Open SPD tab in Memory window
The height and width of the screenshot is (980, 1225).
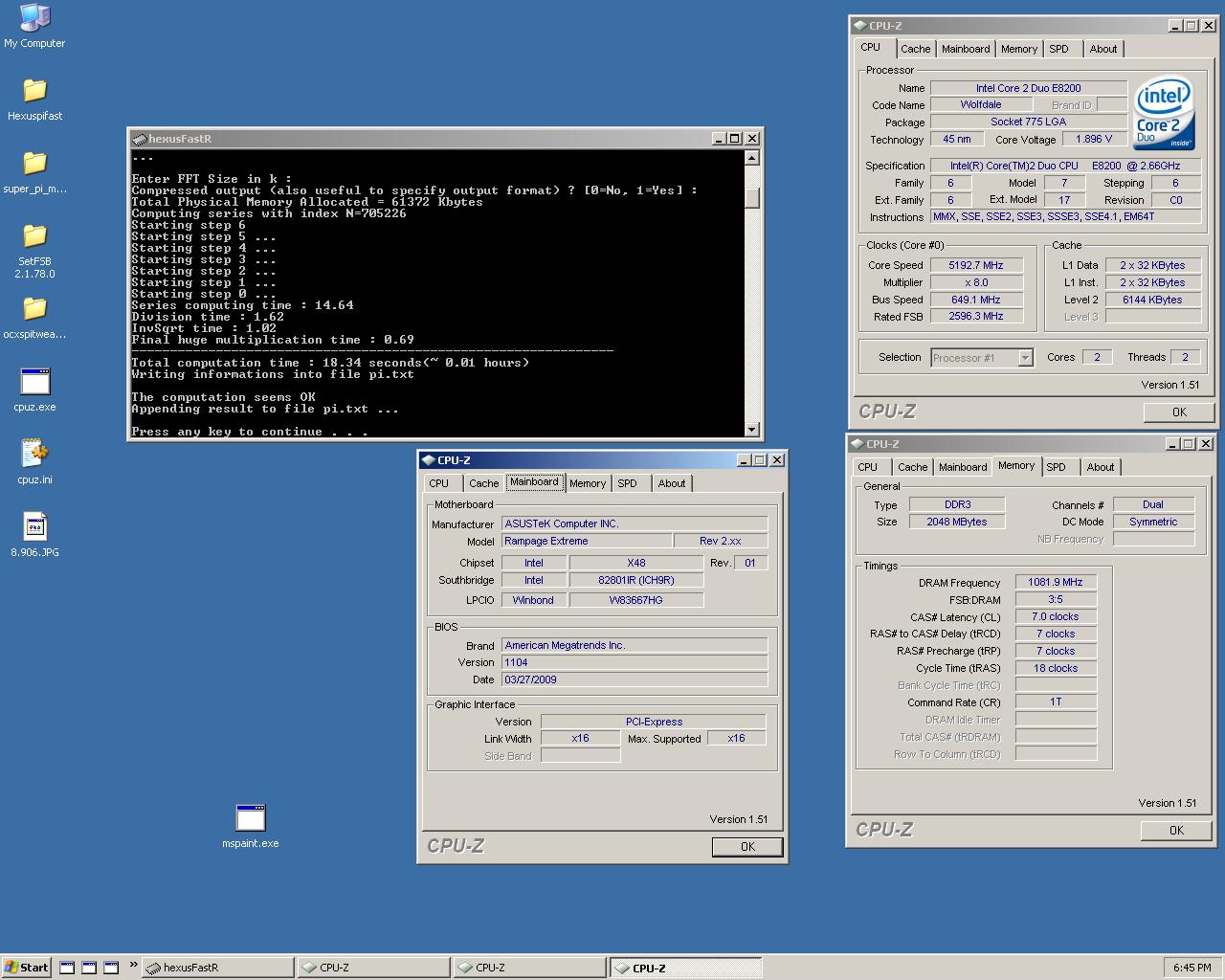pyautogui.click(x=1056, y=467)
